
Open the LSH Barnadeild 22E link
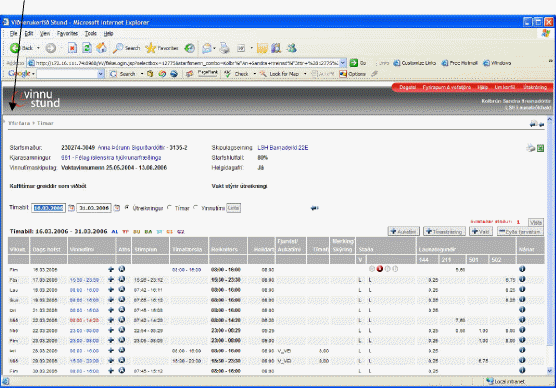point(283,148)
